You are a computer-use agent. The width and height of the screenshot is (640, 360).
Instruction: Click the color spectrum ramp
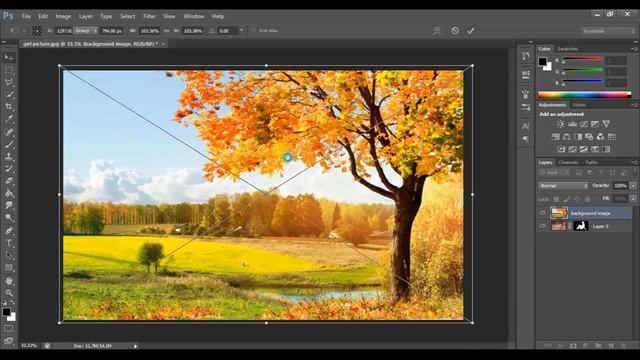[x=584, y=95]
